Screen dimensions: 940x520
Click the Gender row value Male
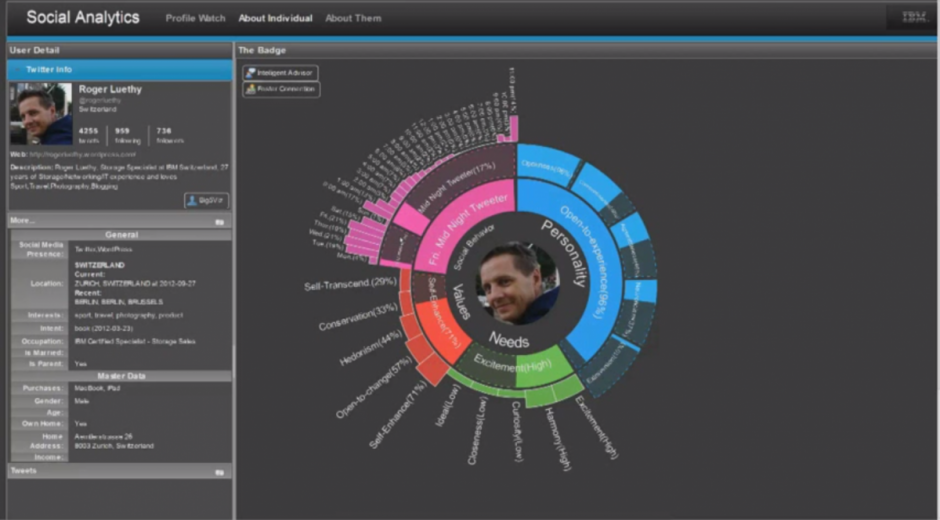point(82,401)
